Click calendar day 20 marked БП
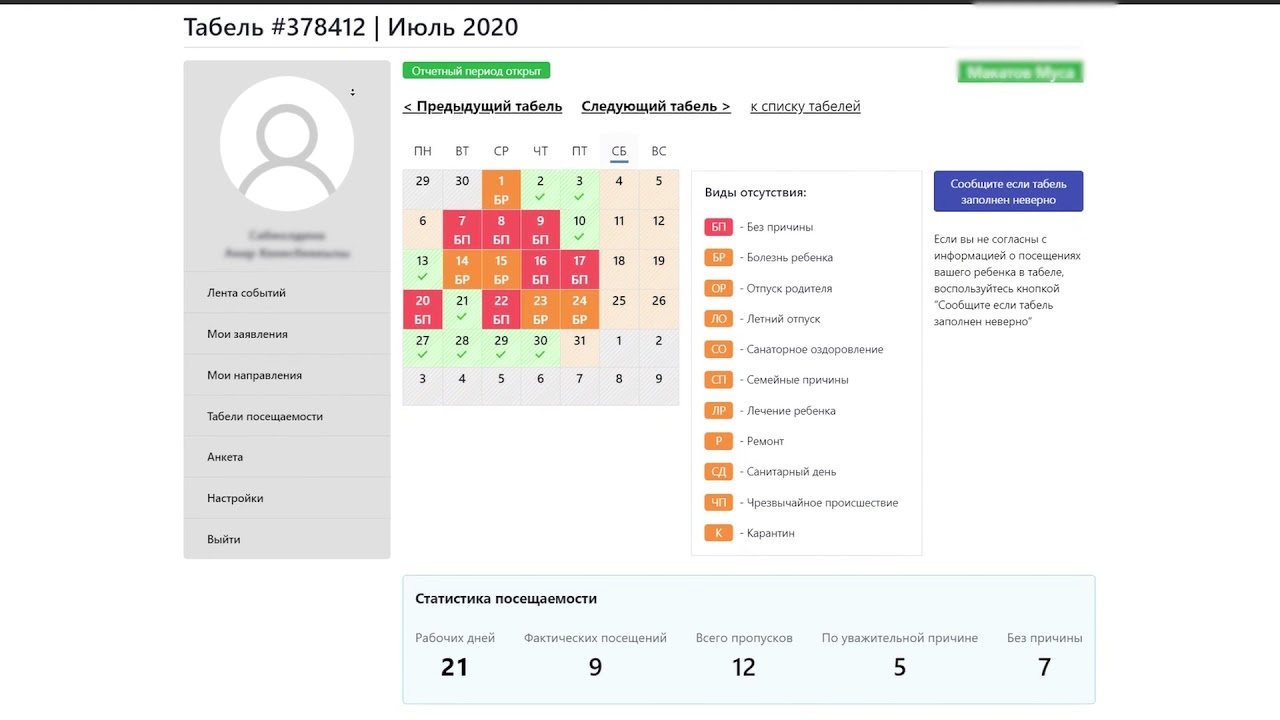Image resolution: width=1280 pixels, height=720 pixels. coord(423,309)
